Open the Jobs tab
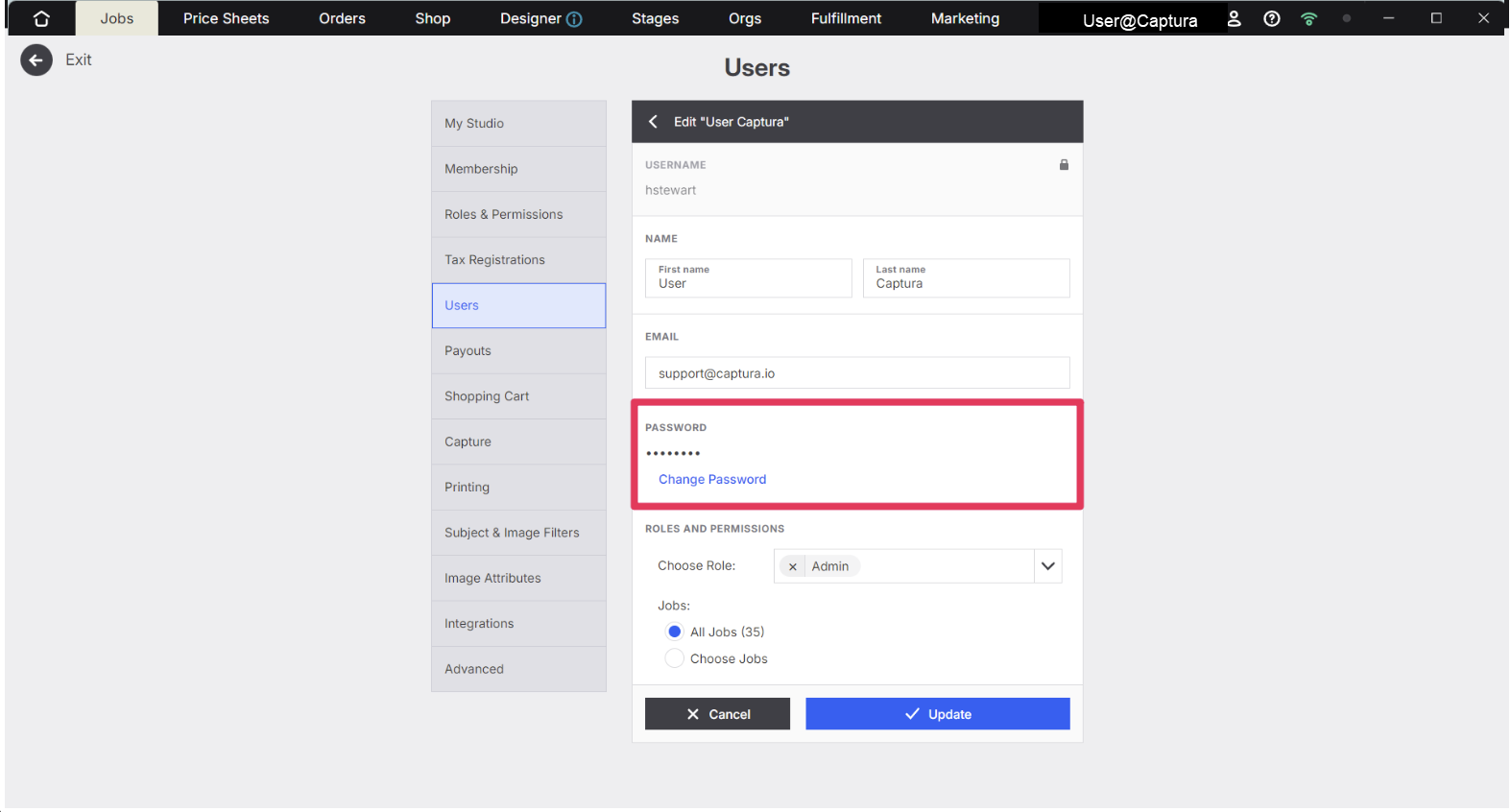 (x=117, y=18)
